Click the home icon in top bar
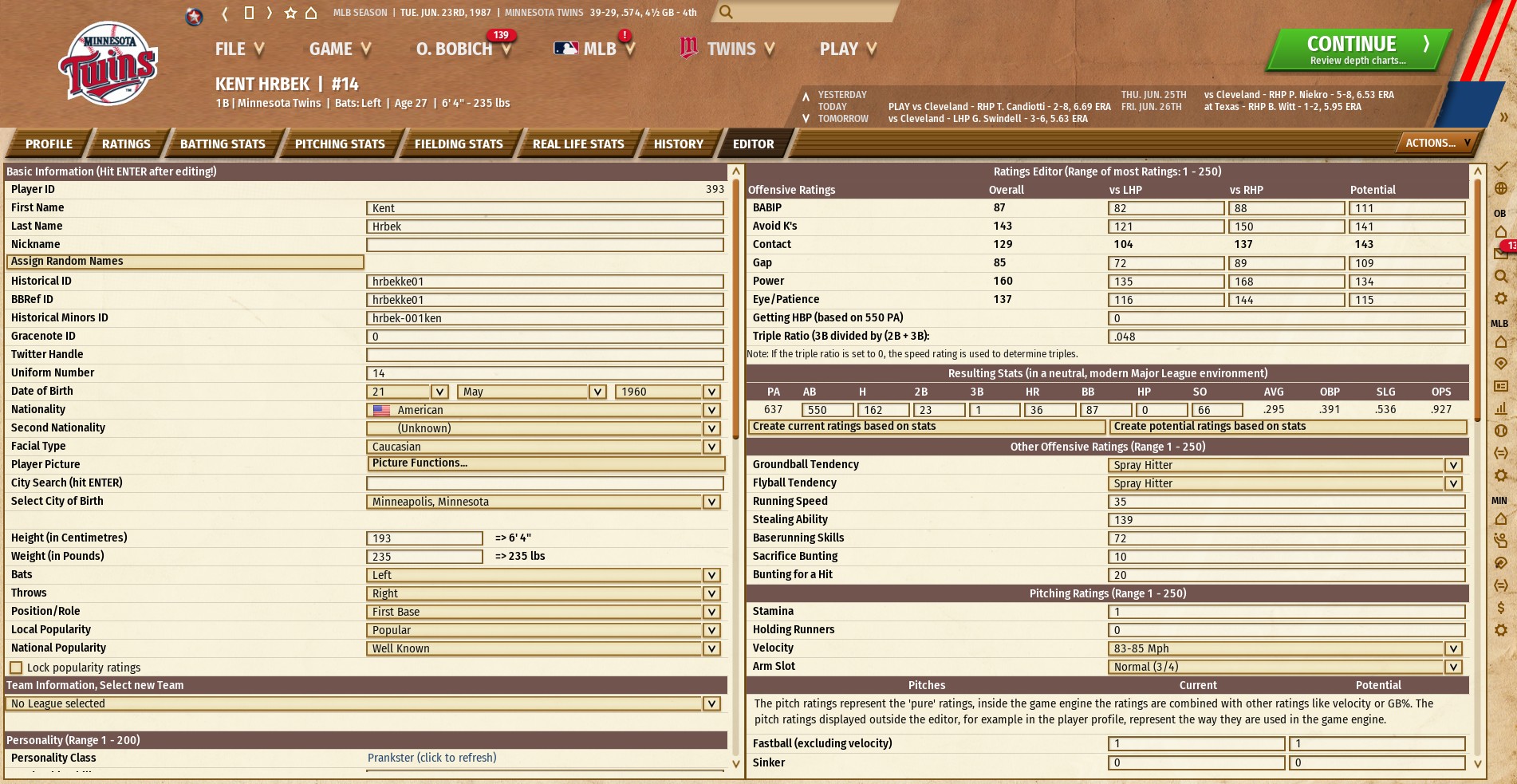Image resolution: width=1517 pixels, height=784 pixels. coord(311,13)
